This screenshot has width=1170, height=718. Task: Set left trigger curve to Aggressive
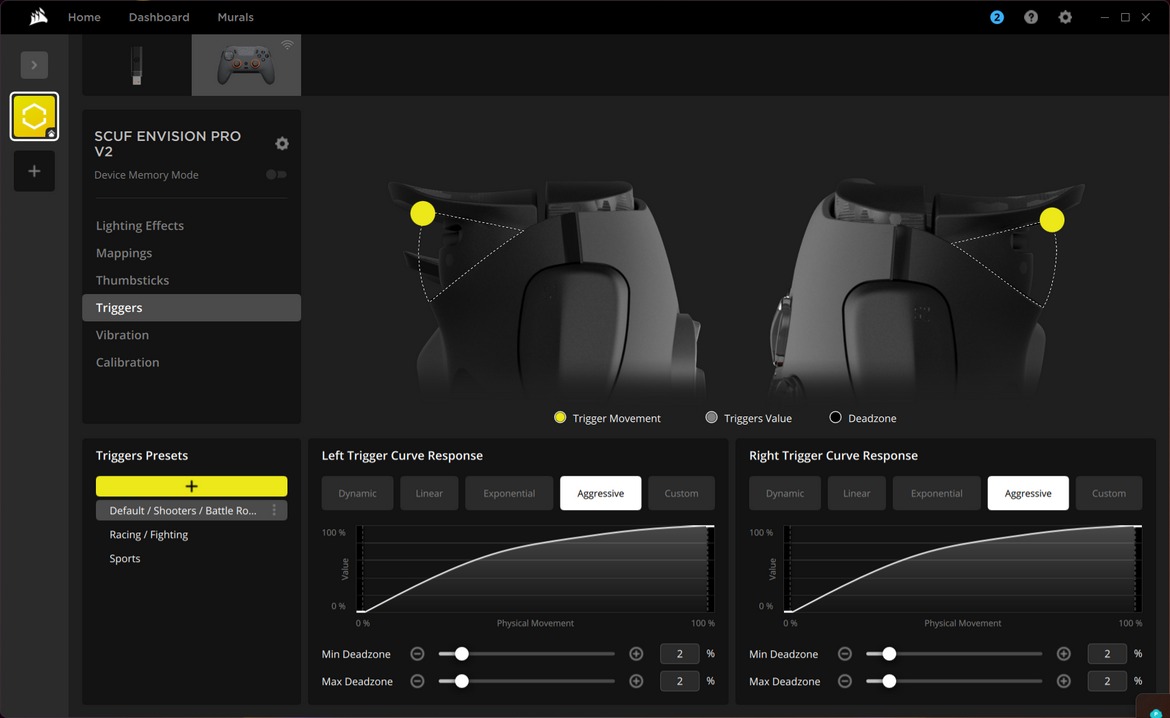601,493
